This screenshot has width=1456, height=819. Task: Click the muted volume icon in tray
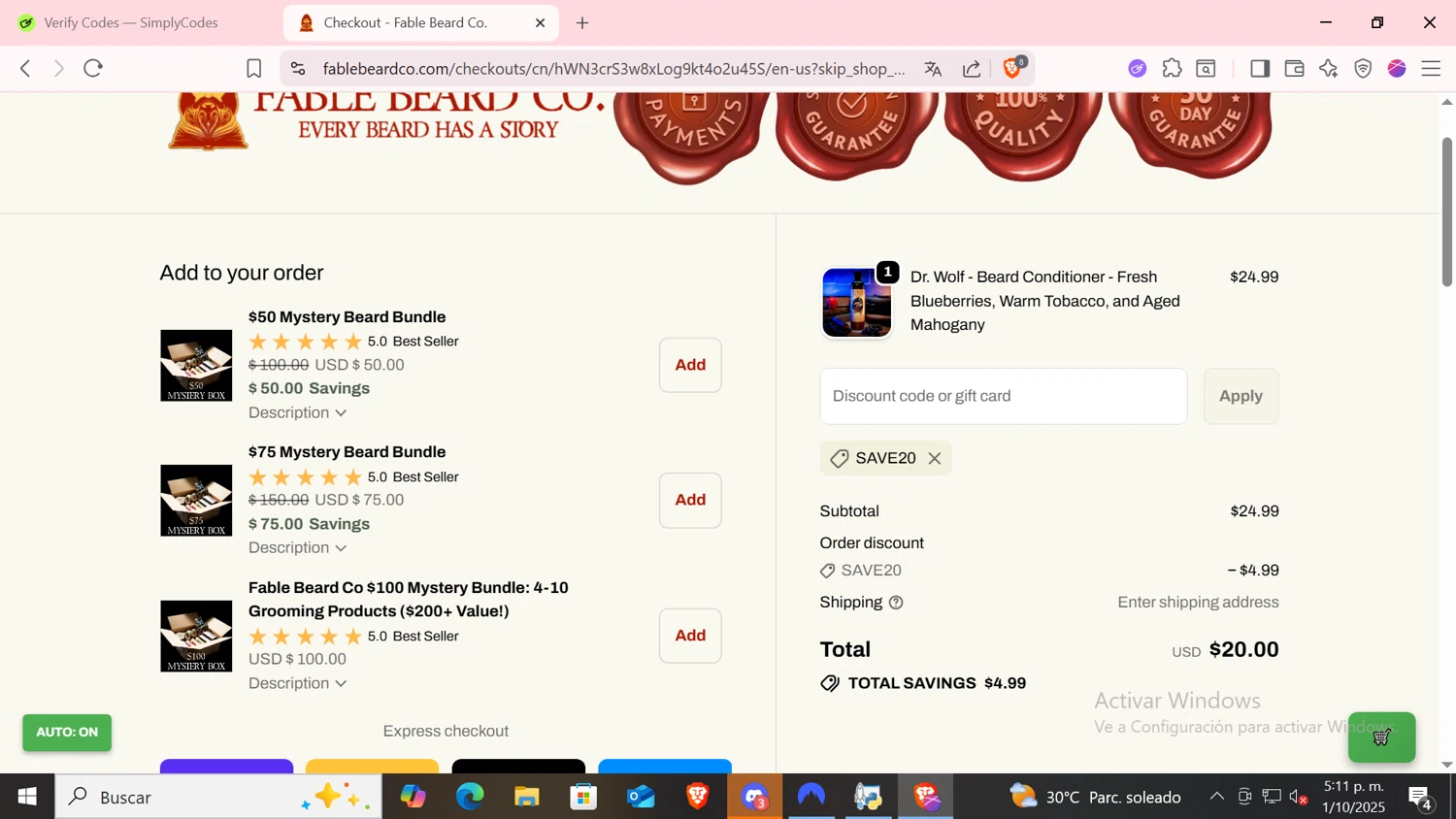click(1299, 798)
